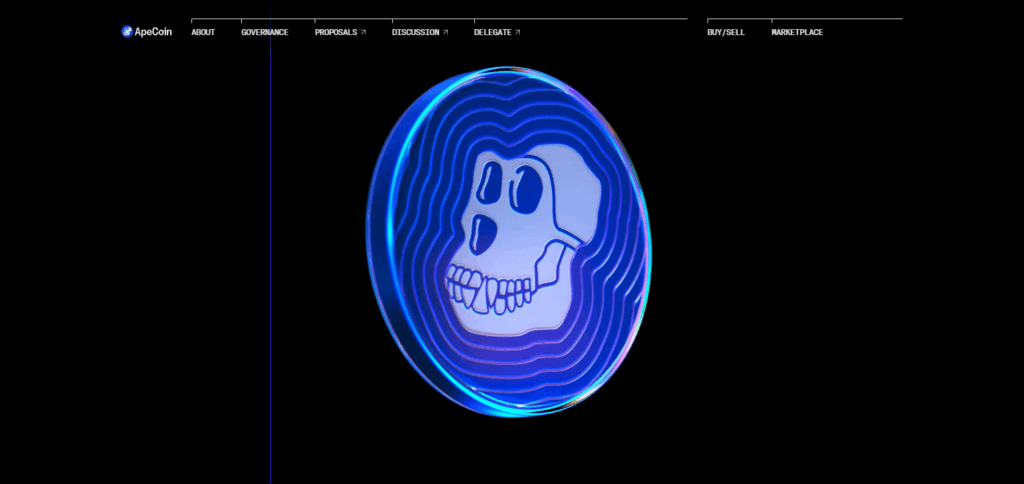Go to the Proposals link
Viewport: 1024px width, 484px height.
click(335, 32)
